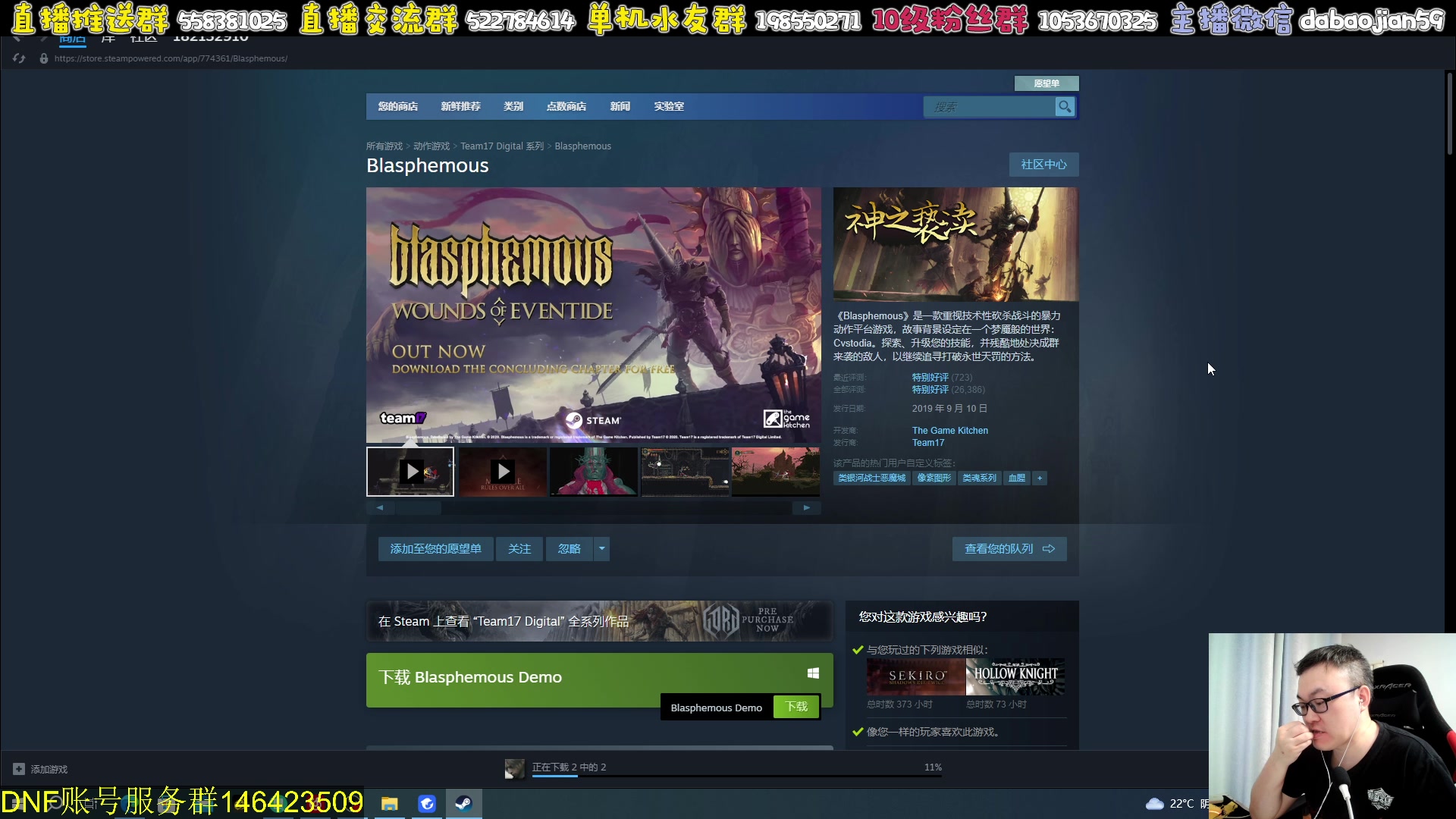Click the 2019 年 9 月 10 日 release date
Viewport: 1456px width, 819px height.
(949, 409)
